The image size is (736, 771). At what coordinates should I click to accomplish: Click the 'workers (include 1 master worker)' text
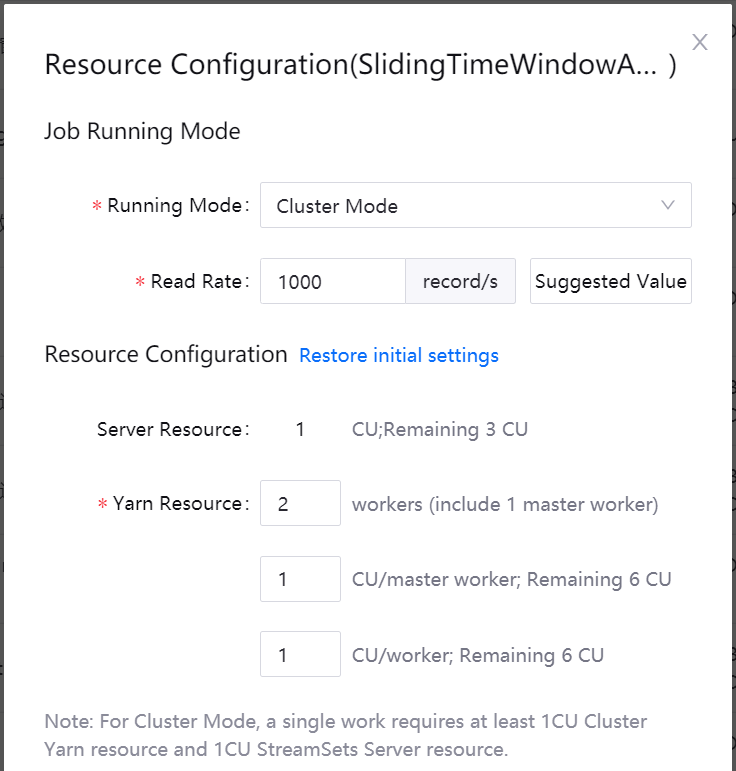[x=505, y=504]
